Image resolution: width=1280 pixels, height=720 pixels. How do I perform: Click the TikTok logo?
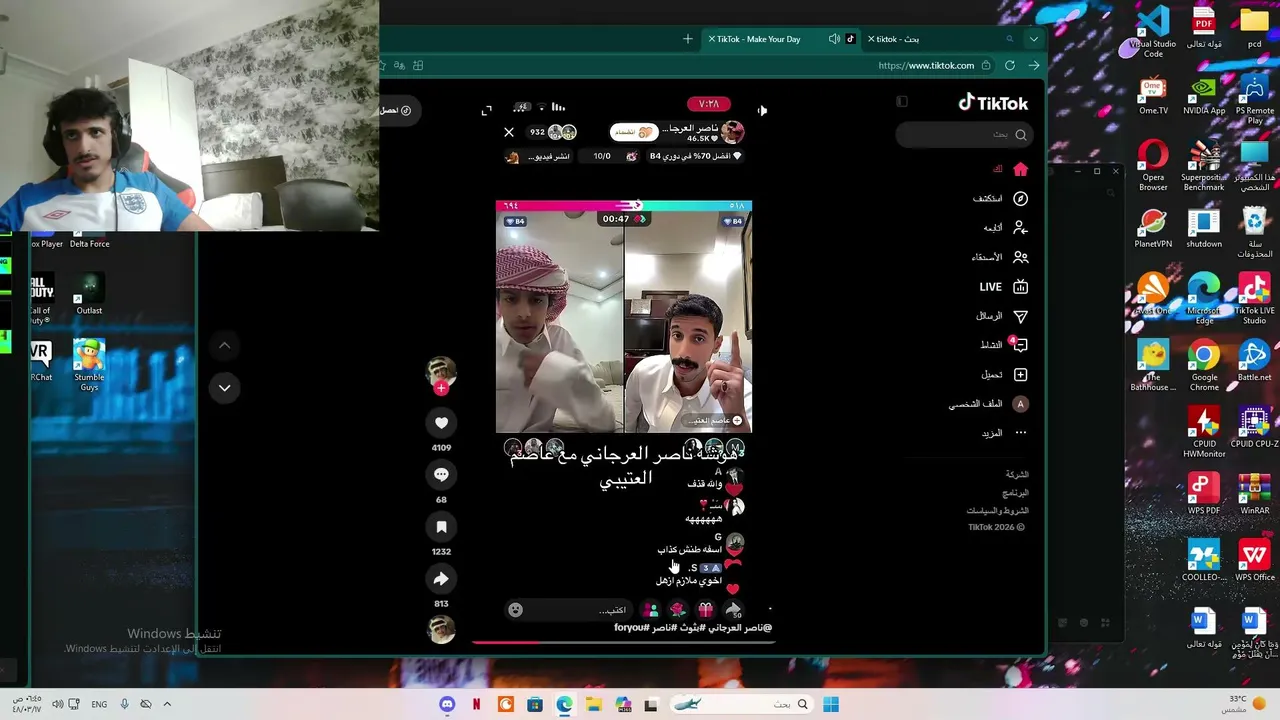click(993, 103)
